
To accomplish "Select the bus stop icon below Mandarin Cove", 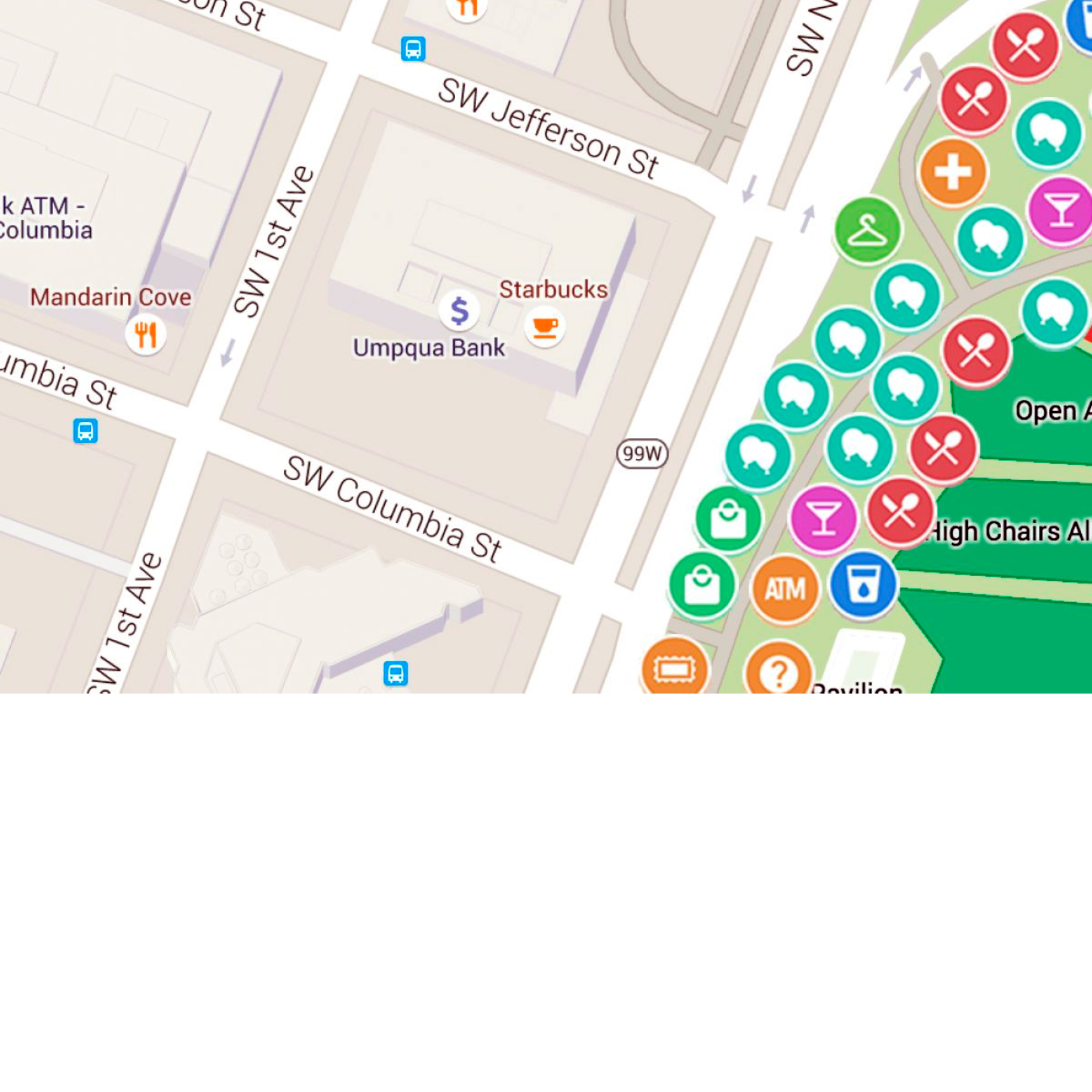I will pos(85,431).
